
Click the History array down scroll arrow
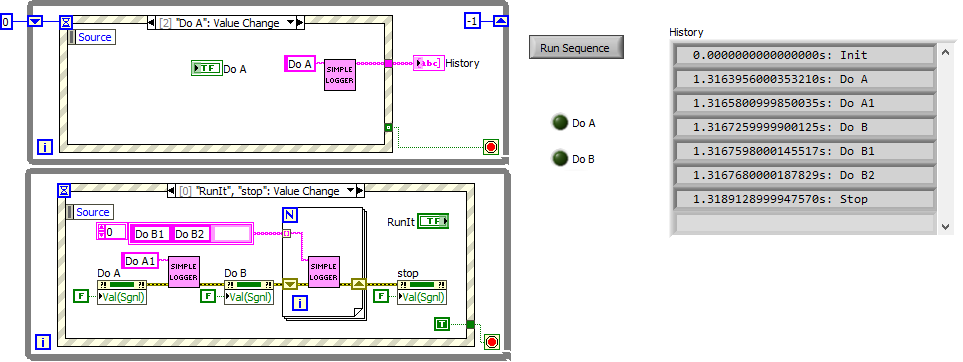coord(945,227)
